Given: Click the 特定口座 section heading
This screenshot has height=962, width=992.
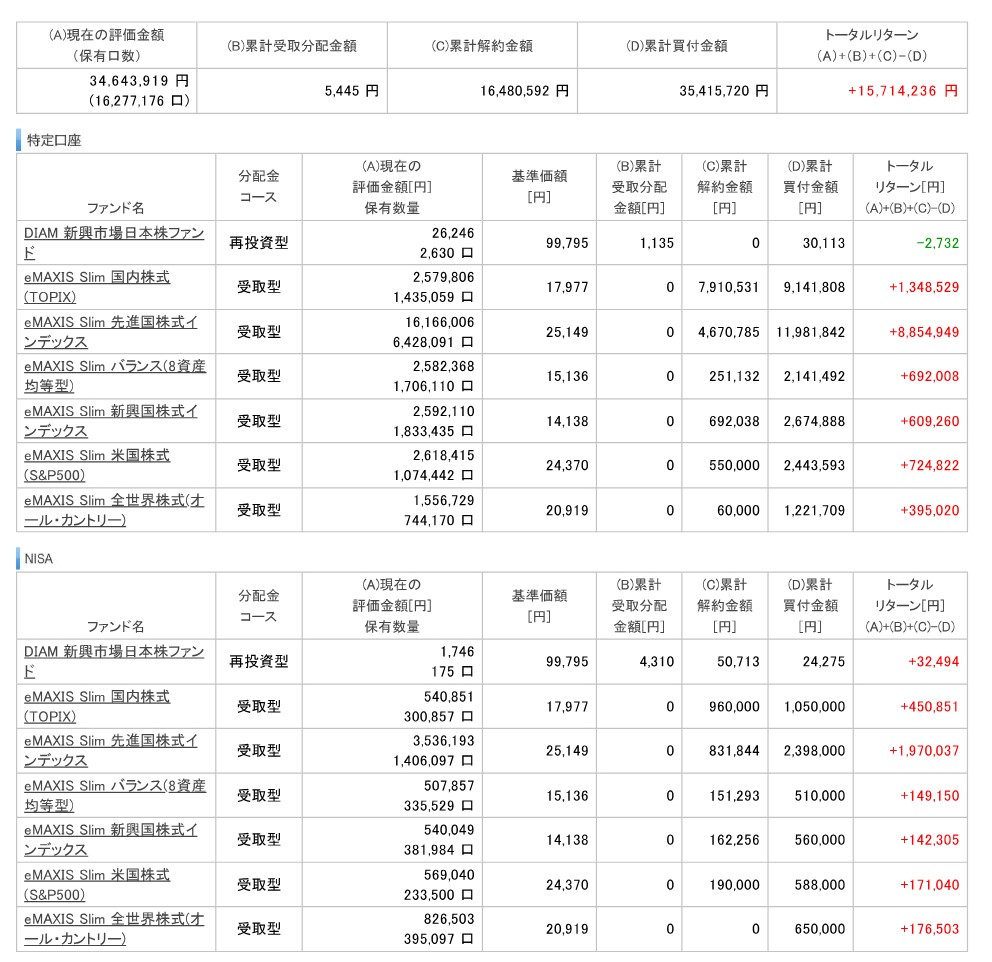Looking at the screenshot, I should 54,140.
